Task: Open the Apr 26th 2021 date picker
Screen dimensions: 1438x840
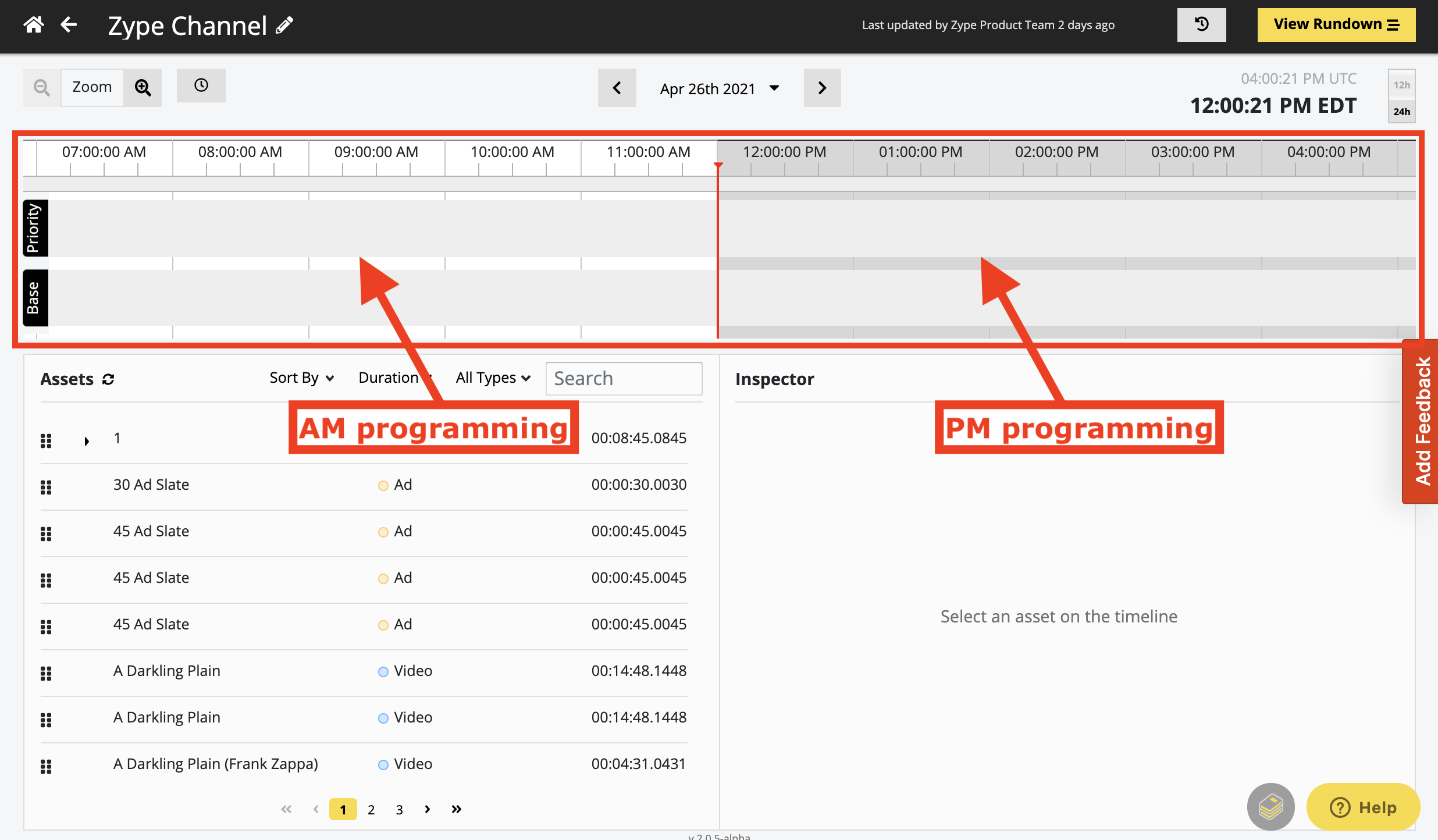Action: tap(720, 88)
